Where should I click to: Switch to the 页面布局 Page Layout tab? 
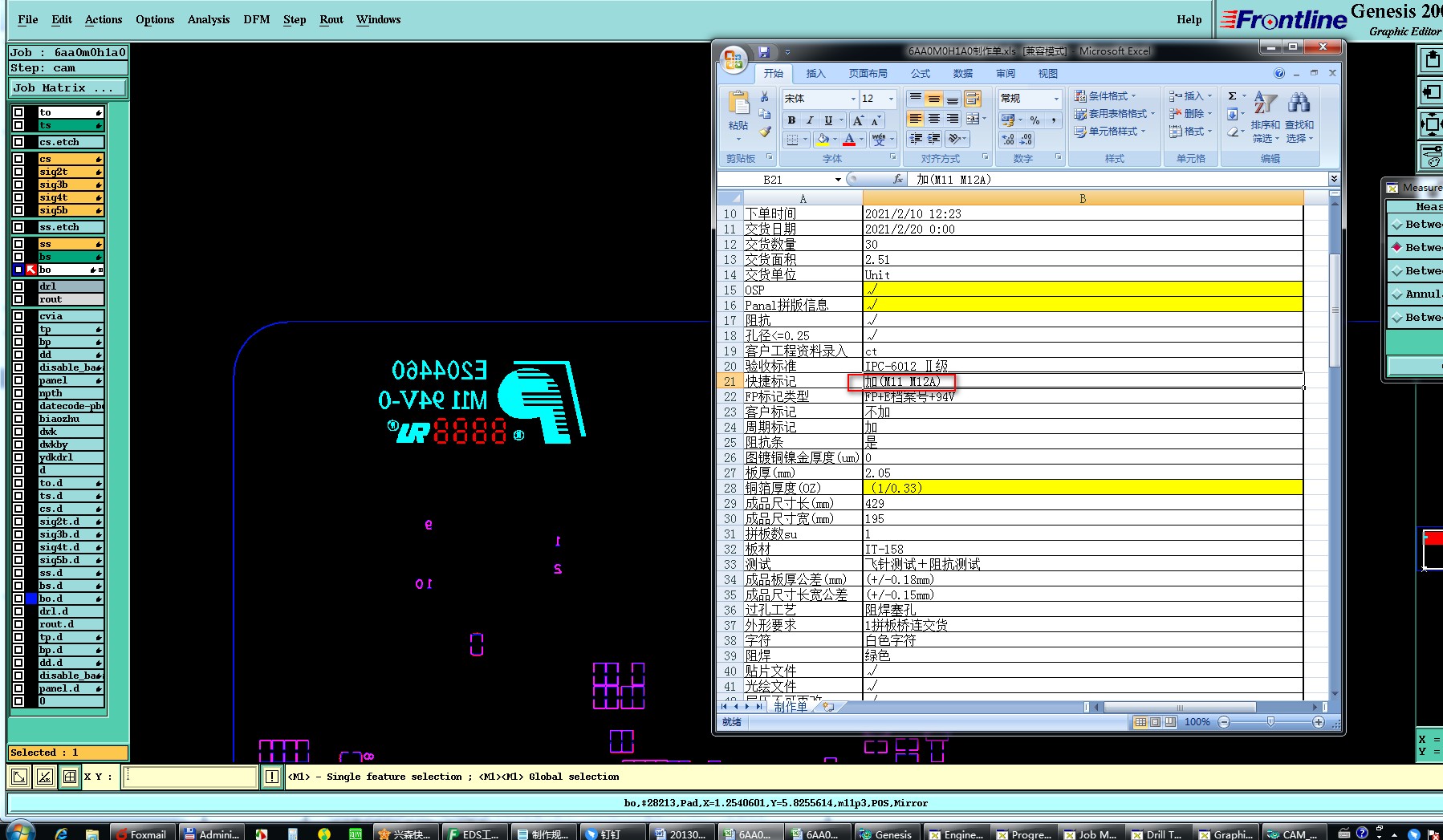point(868,73)
